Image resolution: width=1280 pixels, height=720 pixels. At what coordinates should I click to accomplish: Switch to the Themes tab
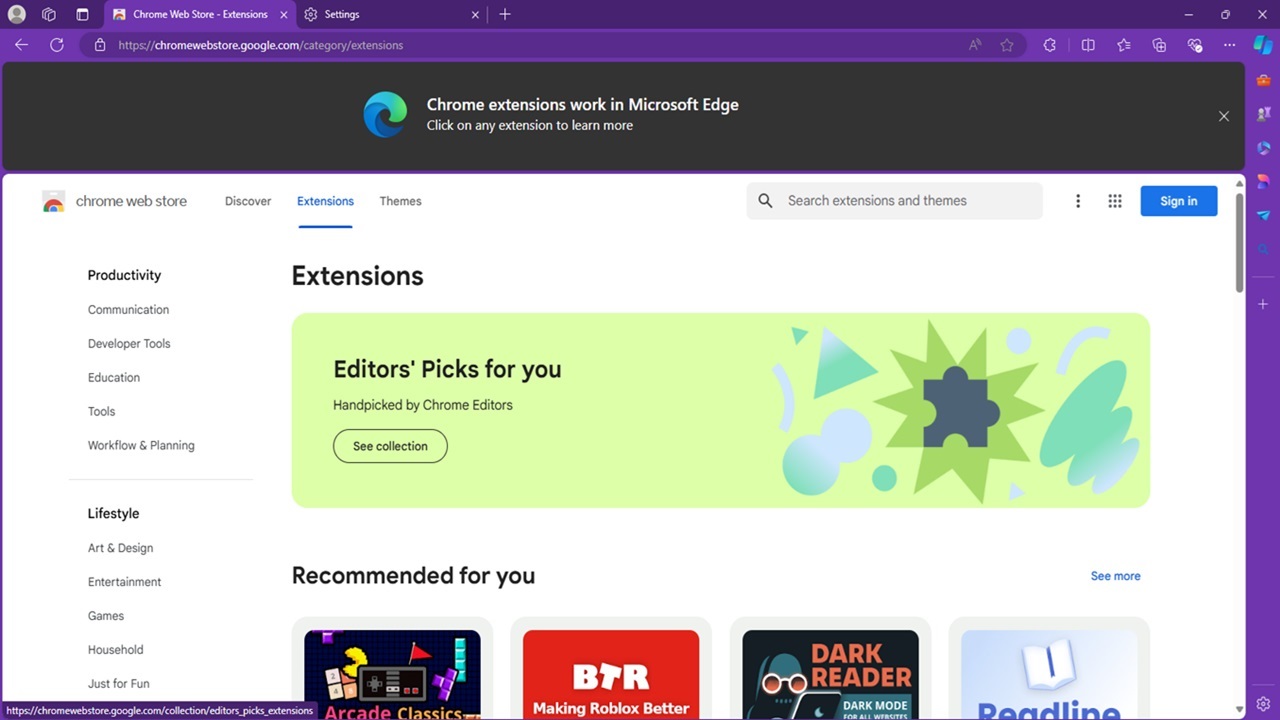pos(400,201)
